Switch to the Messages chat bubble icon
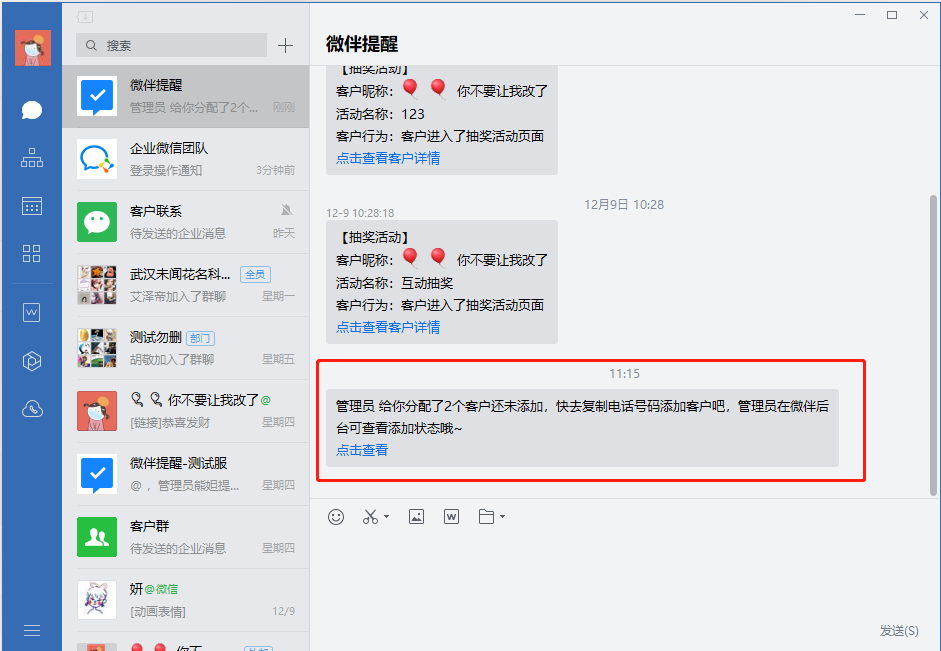 pos(32,110)
